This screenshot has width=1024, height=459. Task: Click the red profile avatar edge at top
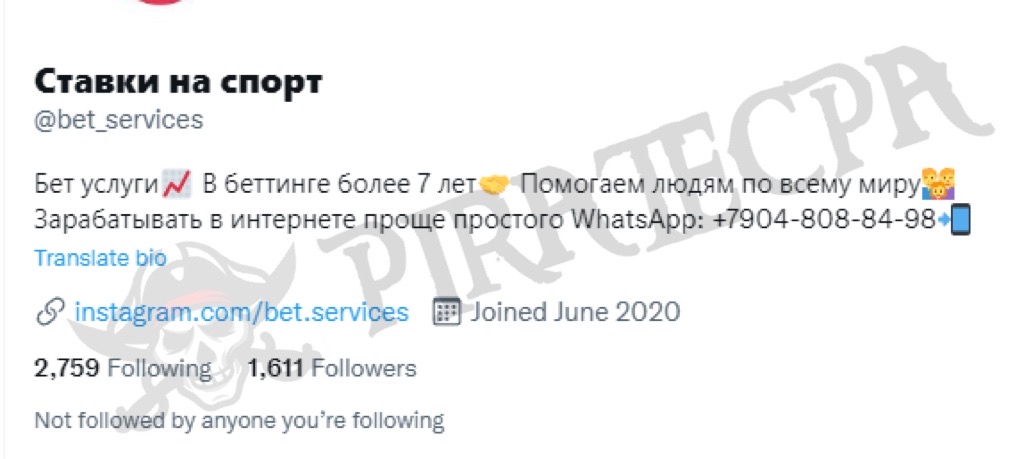click(162, 3)
